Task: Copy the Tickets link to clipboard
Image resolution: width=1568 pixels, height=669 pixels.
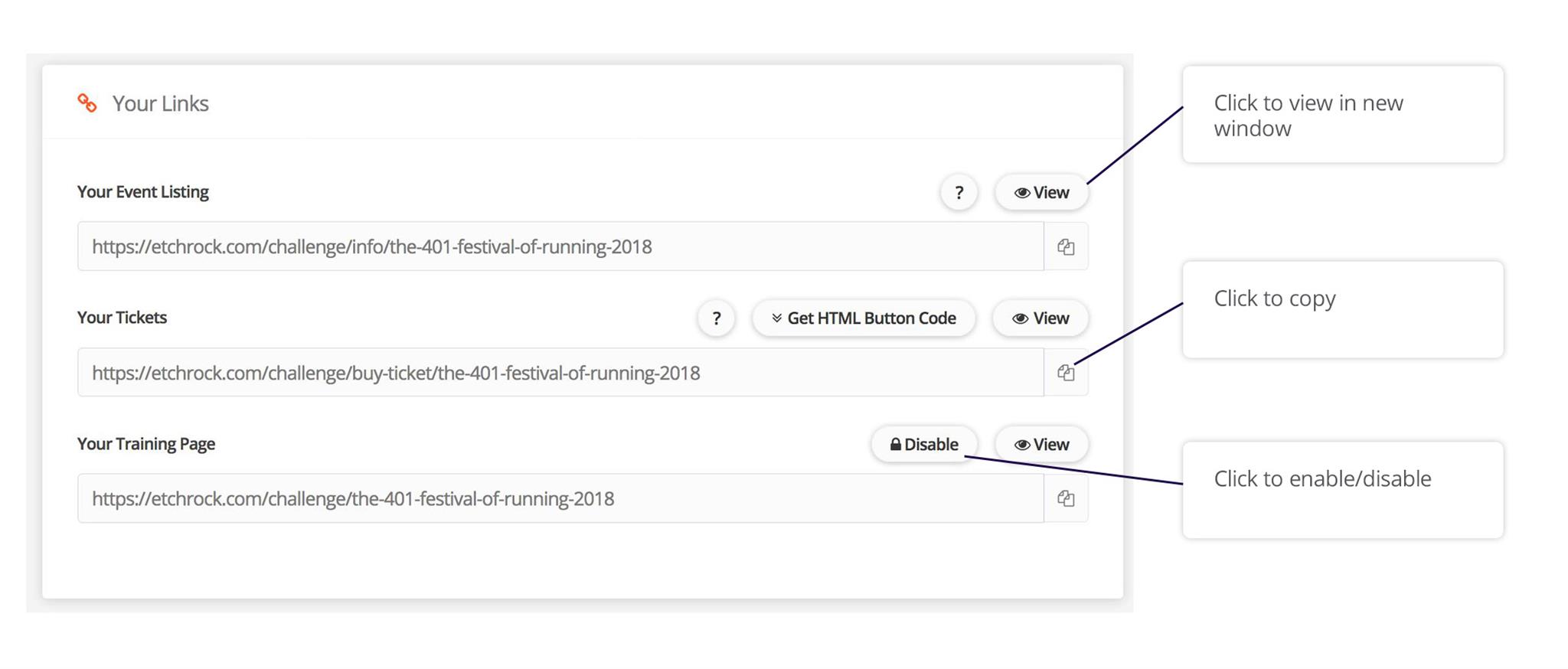Action: pyautogui.click(x=1066, y=373)
